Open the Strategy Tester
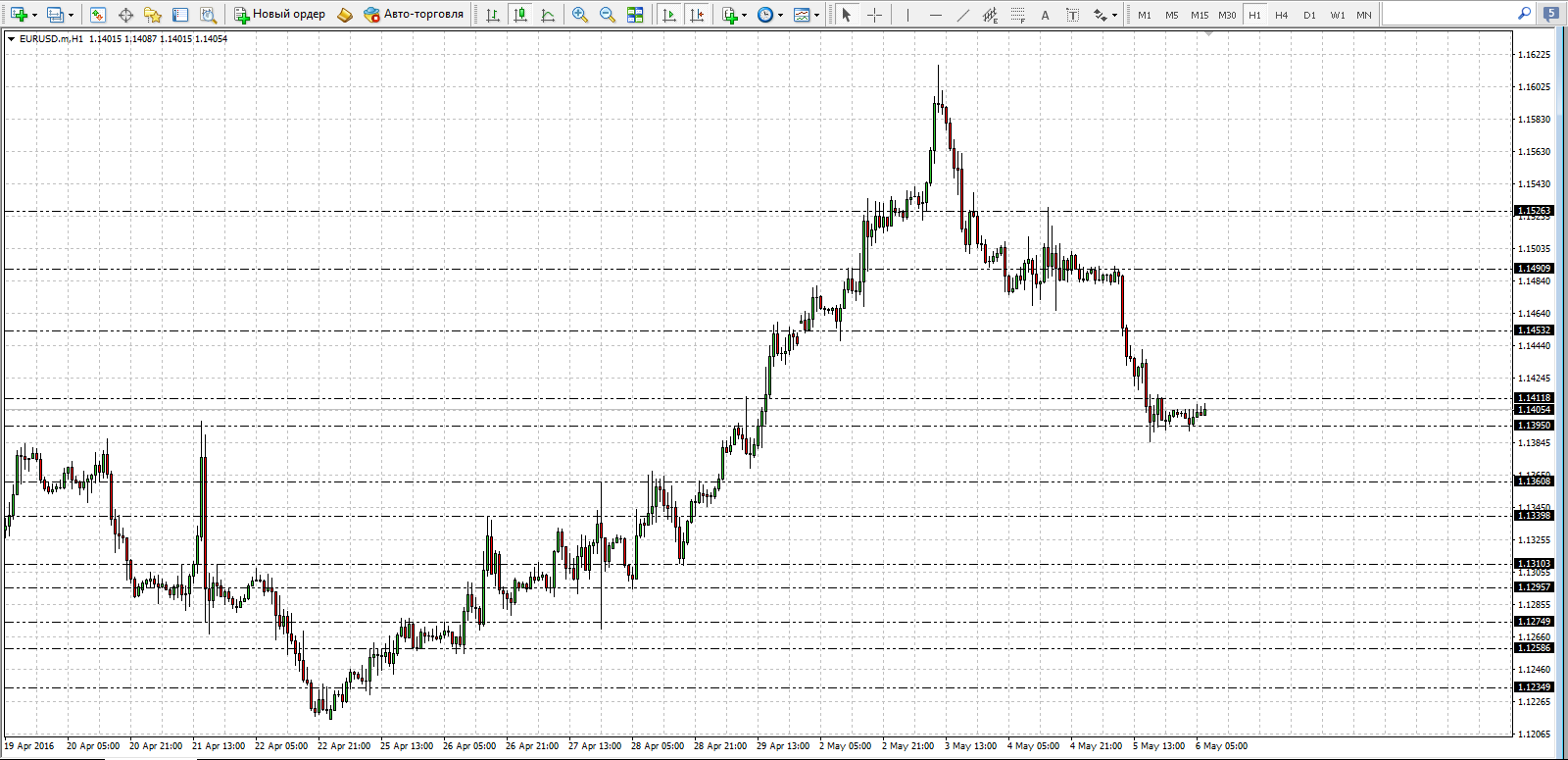The height and width of the screenshot is (760, 1568). (x=208, y=15)
